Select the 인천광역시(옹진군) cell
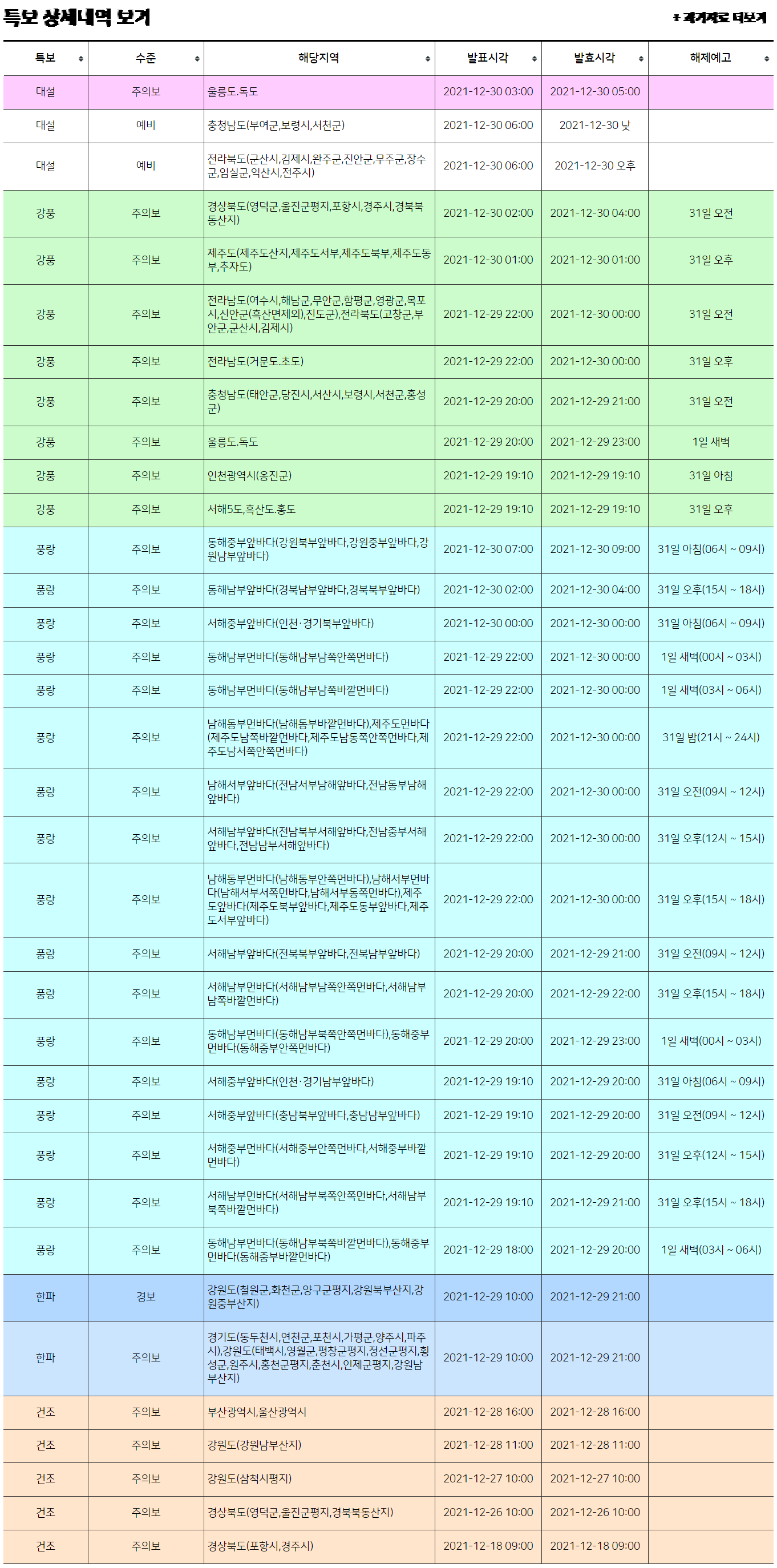The height and width of the screenshot is (1568, 777). pyautogui.click(x=319, y=476)
